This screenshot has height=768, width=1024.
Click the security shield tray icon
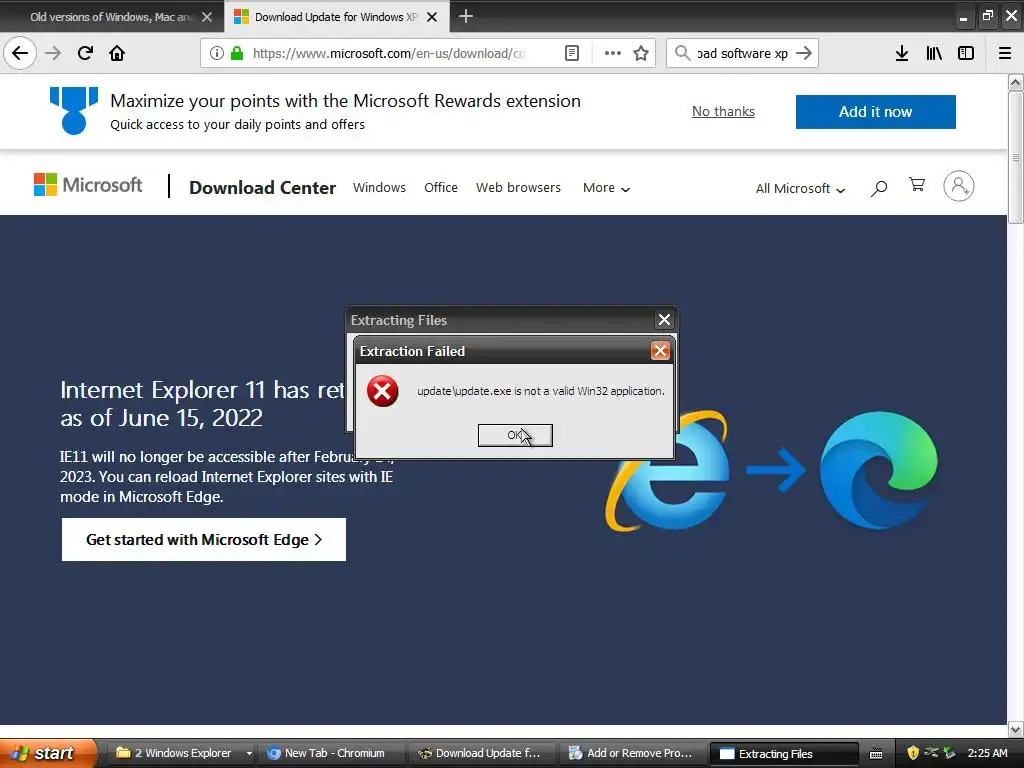(913, 753)
